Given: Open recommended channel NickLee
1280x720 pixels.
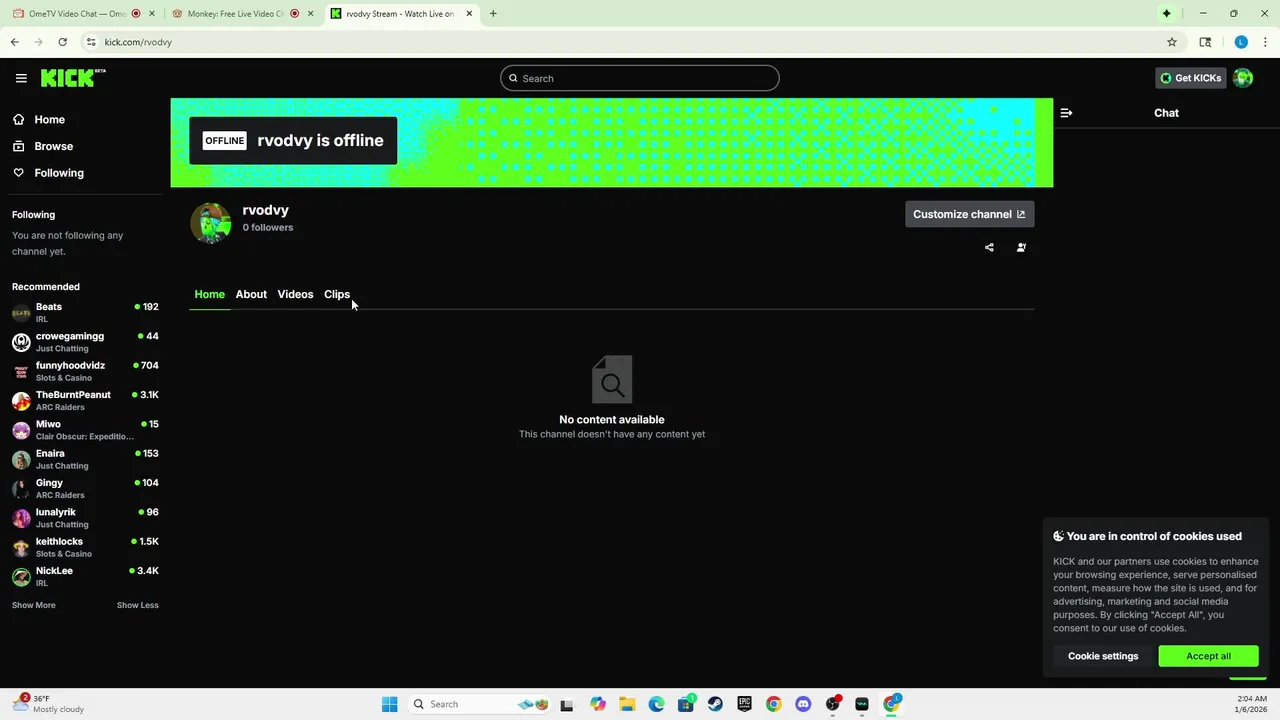Looking at the screenshot, I should [85, 576].
